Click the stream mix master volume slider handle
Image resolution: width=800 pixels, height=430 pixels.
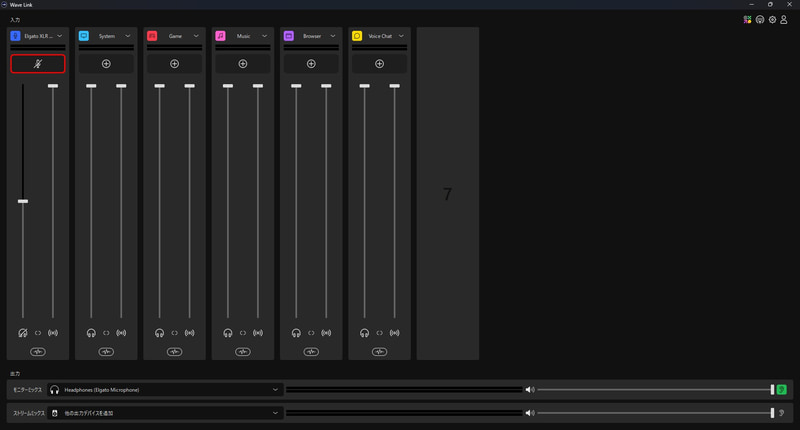tap(772, 413)
